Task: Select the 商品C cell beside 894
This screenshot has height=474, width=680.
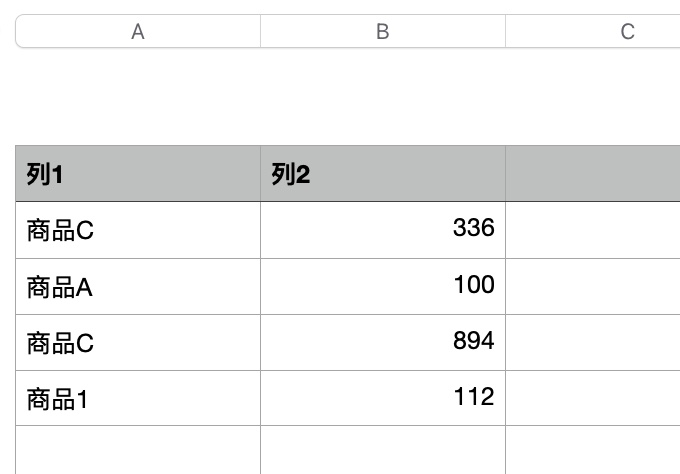Action: click(x=138, y=343)
